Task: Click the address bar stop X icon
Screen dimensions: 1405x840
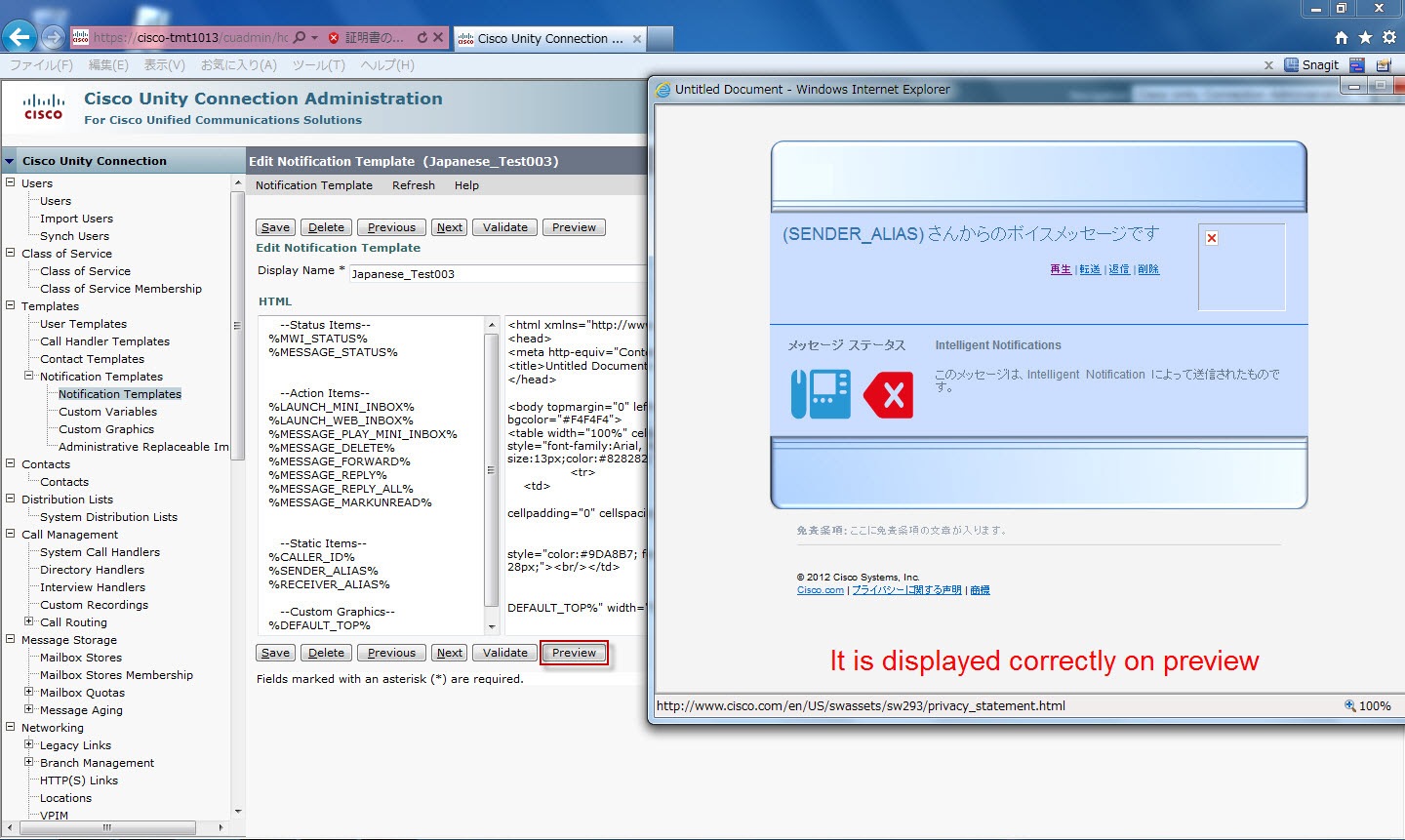Action: pos(438,38)
